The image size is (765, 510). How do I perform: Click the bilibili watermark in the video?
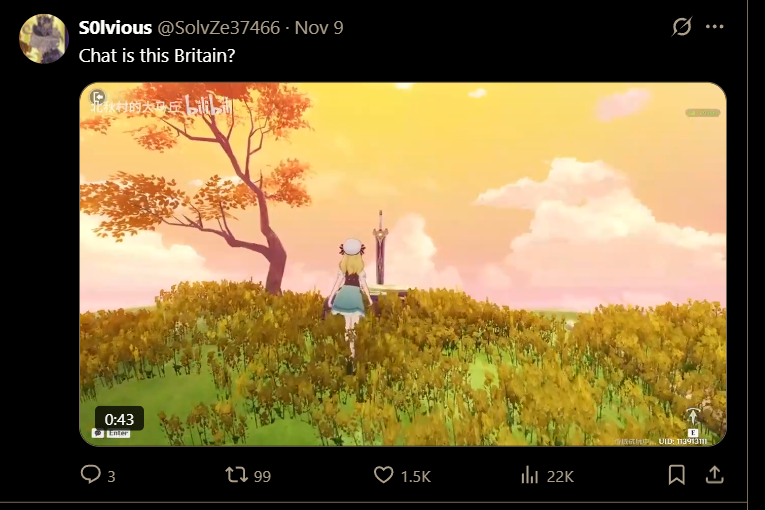209,107
